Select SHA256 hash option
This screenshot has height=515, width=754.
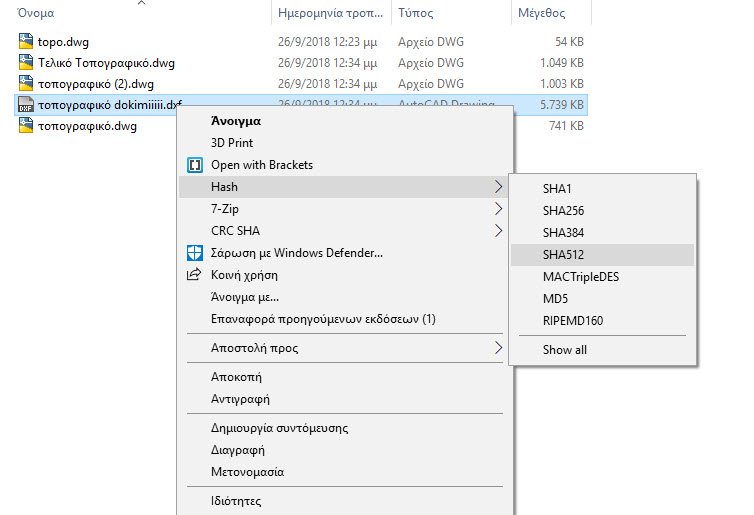(x=563, y=210)
